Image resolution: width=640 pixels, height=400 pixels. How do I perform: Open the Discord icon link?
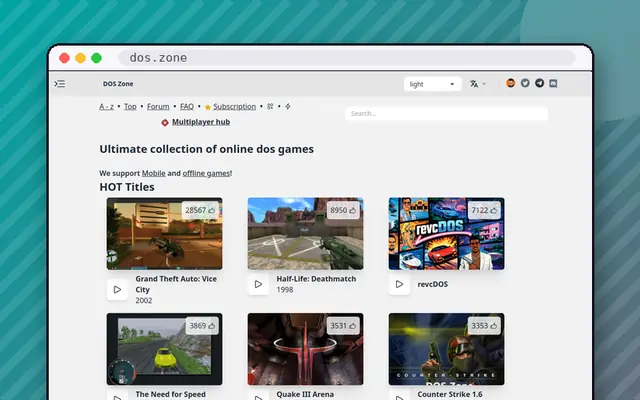coord(553,83)
